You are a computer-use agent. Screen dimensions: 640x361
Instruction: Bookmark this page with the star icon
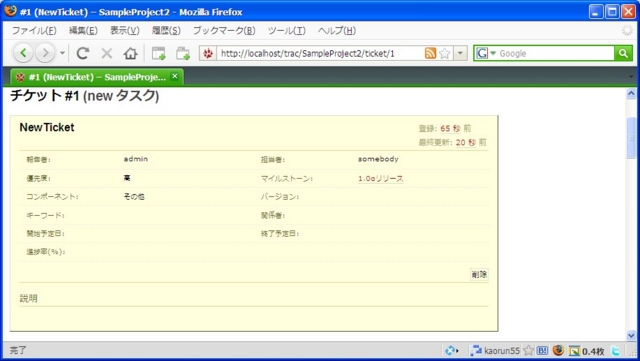pyautogui.click(x=445, y=53)
